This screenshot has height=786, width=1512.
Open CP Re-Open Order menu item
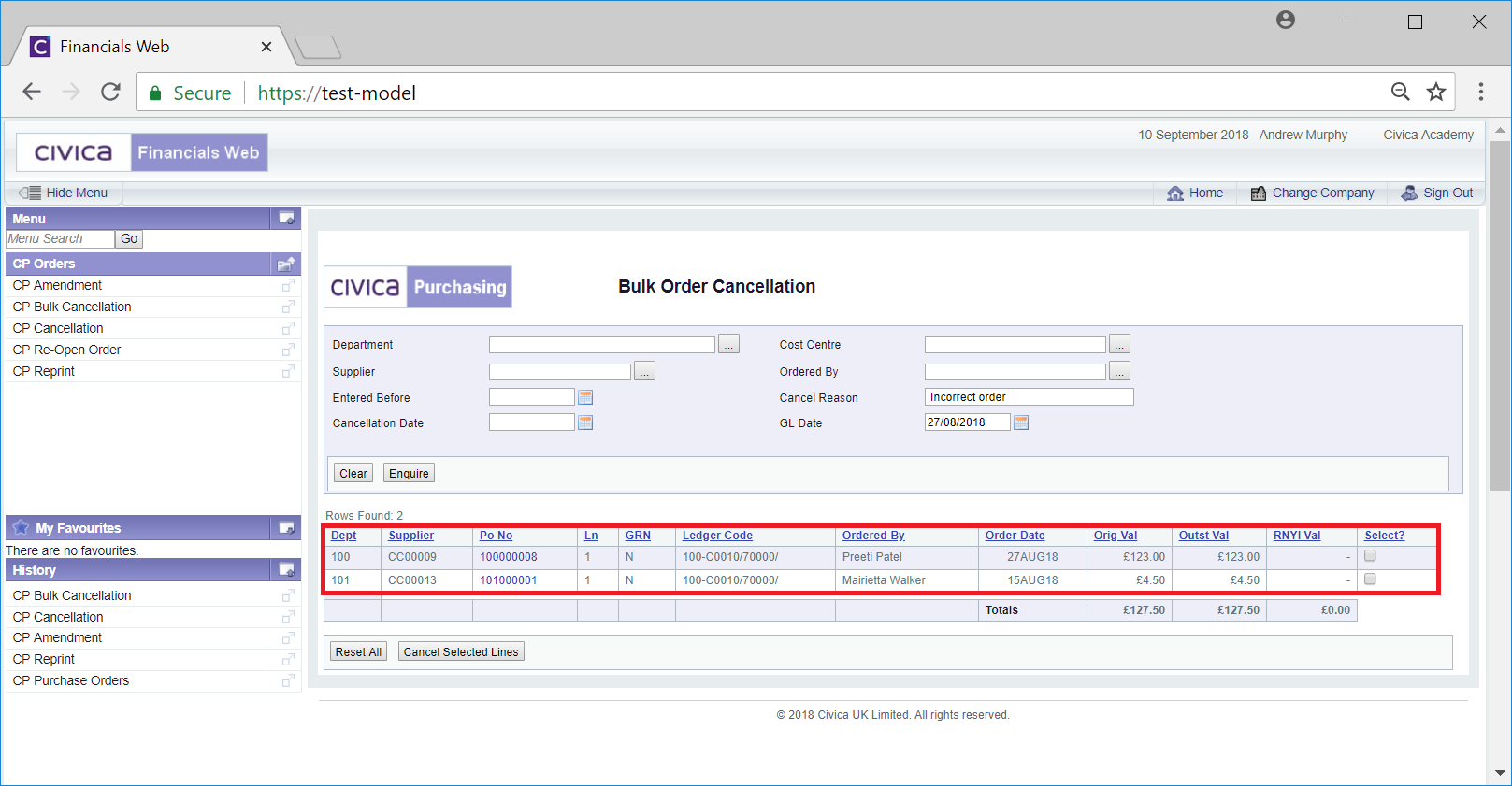(66, 350)
